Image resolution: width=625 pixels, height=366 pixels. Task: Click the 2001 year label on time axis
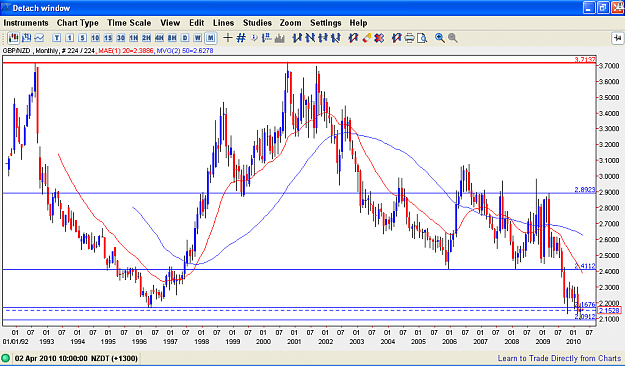294,342
